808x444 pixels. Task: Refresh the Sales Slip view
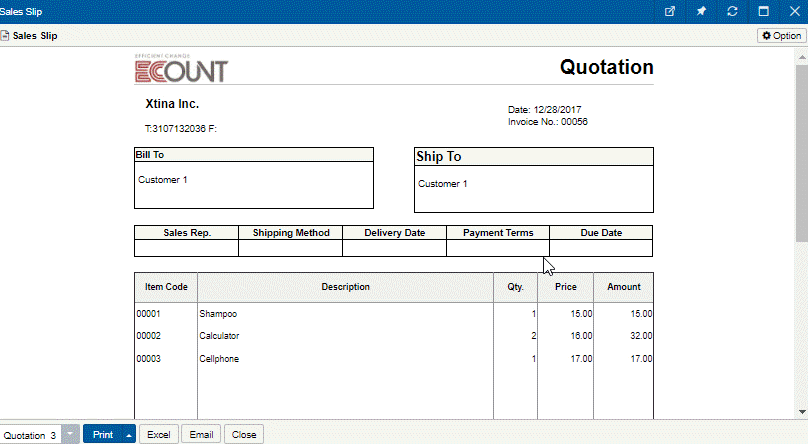[732, 11]
